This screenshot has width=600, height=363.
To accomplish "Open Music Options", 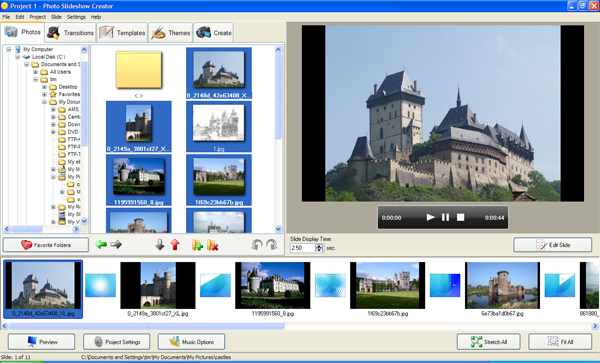I will click(x=191, y=342).
